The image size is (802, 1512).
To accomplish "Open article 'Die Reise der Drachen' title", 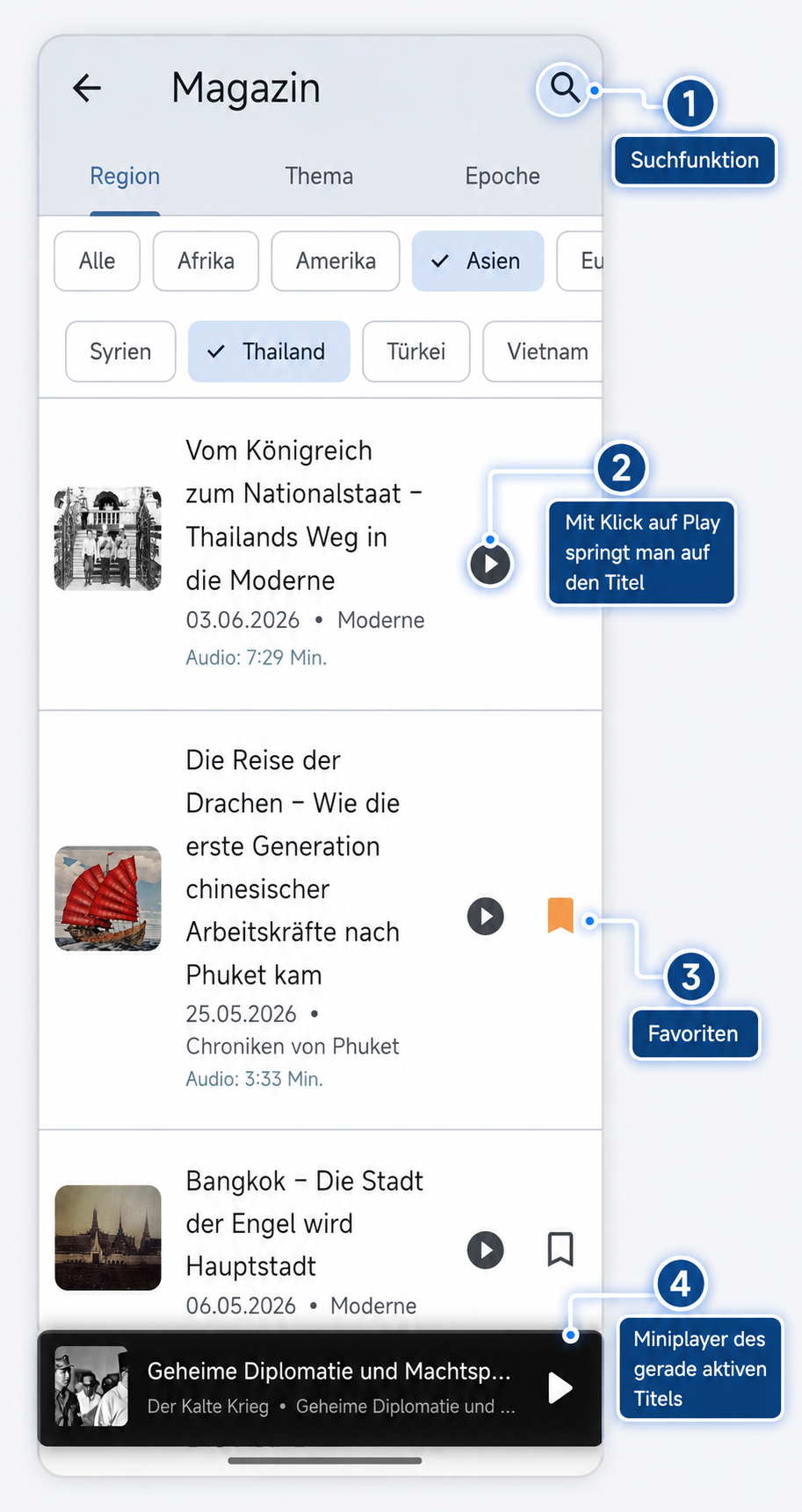I will pos(293,868).
